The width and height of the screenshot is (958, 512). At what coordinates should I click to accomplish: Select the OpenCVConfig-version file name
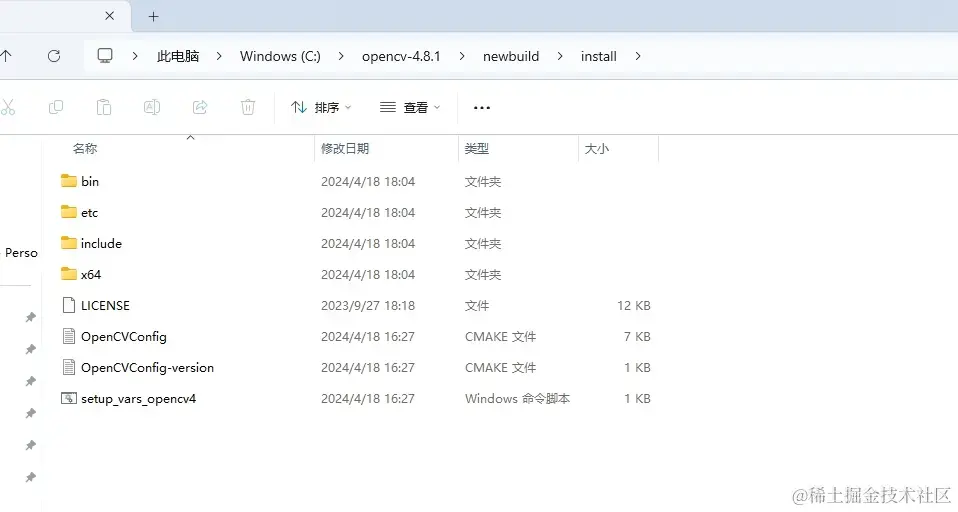pyautogui.click(x=147, y=368)
